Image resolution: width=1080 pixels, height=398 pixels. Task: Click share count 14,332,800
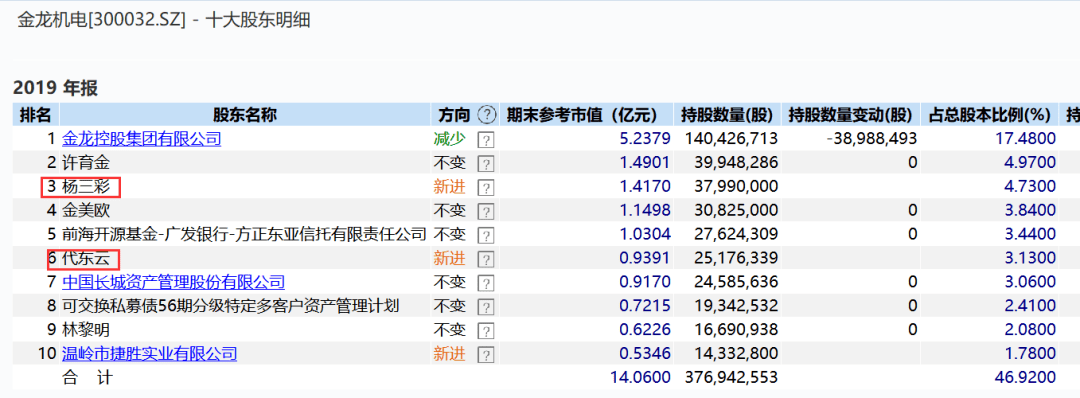click(736, 354)
